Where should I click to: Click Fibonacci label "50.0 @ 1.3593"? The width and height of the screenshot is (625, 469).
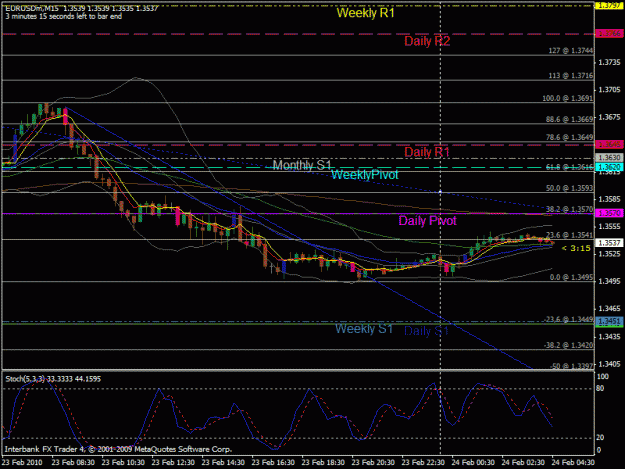point(570,188)
